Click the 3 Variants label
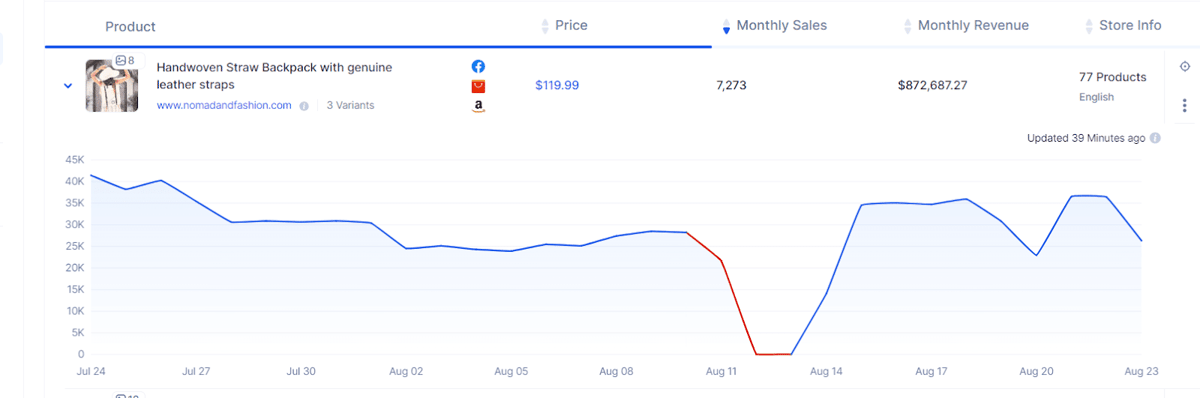The width and height of the screenshot is (1200, 398). [x=351, y=105]
